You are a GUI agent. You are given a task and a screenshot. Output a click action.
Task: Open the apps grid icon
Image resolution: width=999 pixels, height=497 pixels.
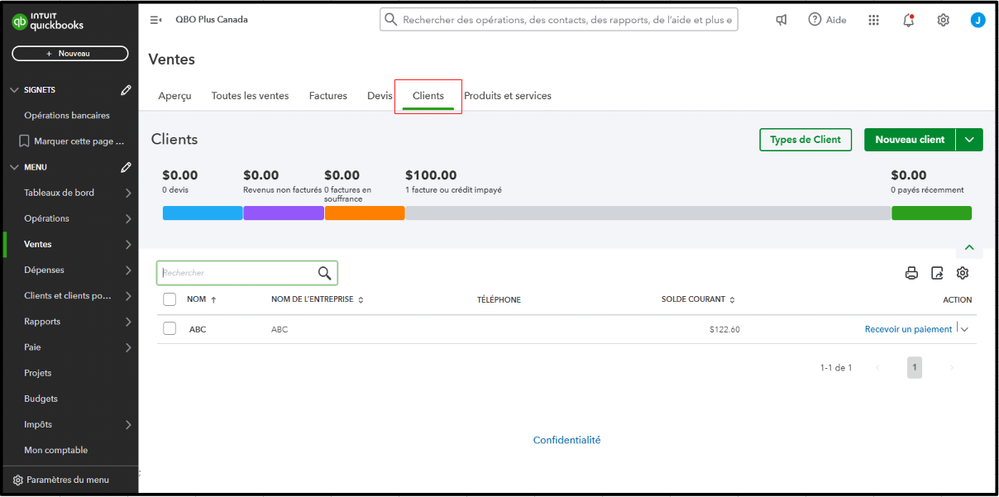(x=873, y=20)
